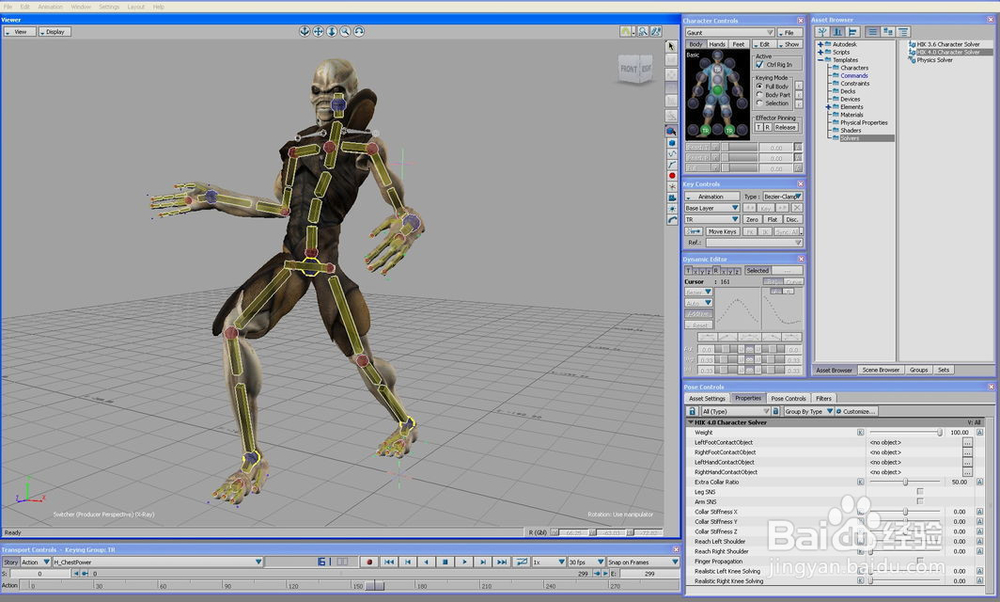Switch to the Hands tab in Character Controls

tap(717, 44)
